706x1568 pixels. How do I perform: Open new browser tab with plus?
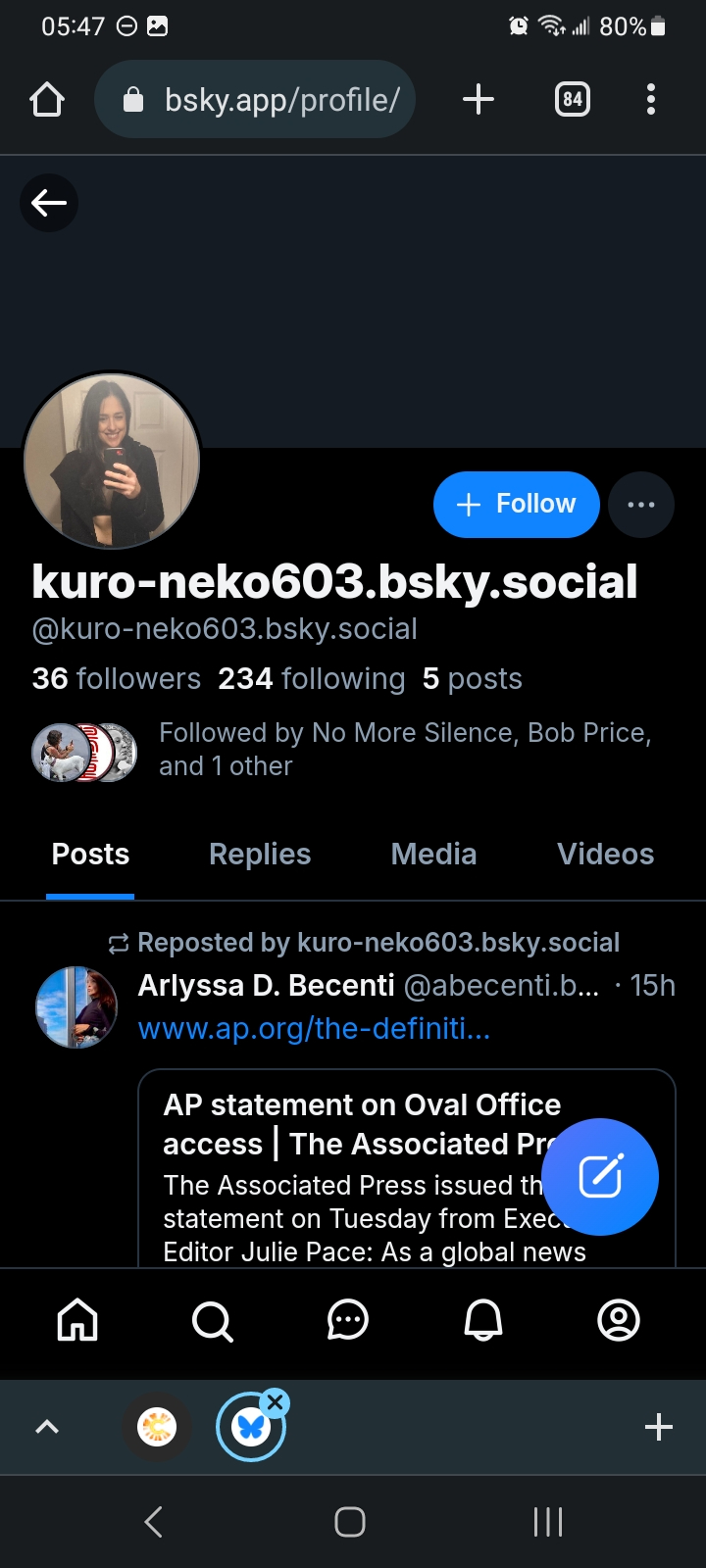point(478,100)
